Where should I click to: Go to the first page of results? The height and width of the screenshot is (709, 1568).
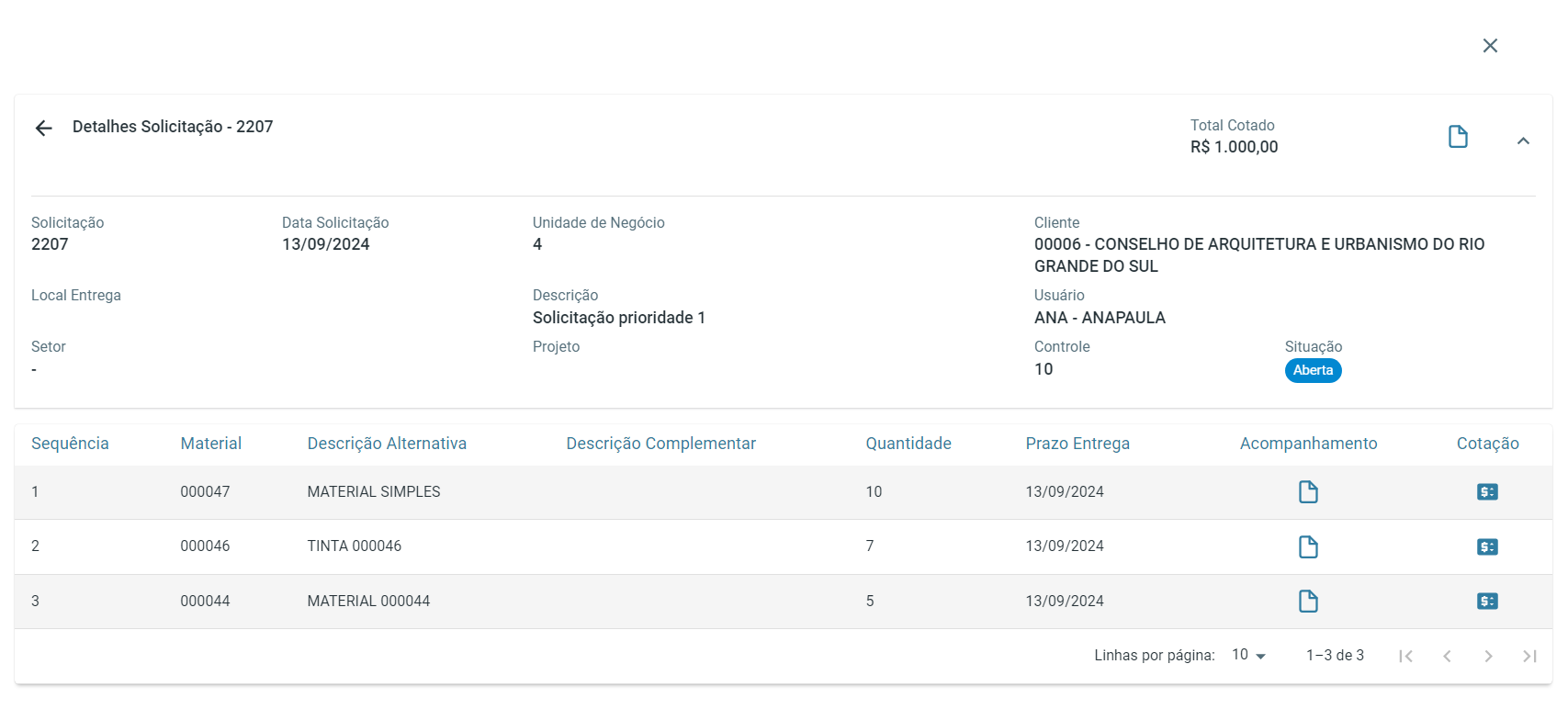coord(1405,656)
